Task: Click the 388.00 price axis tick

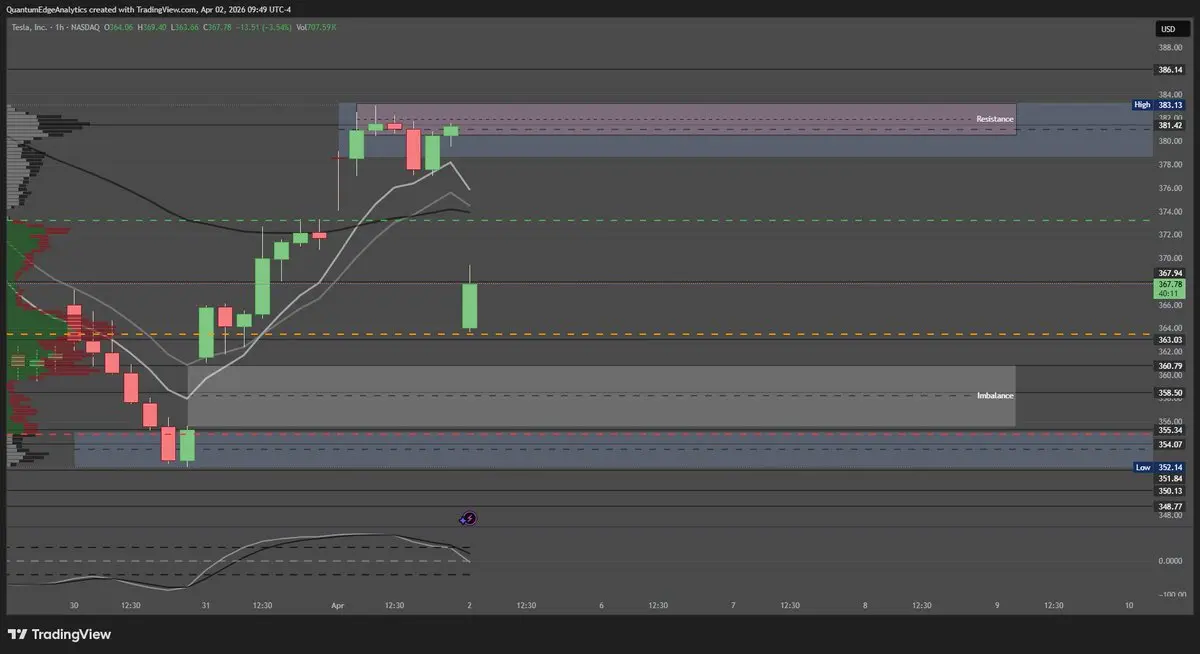Action: (x=1170, y=47)
